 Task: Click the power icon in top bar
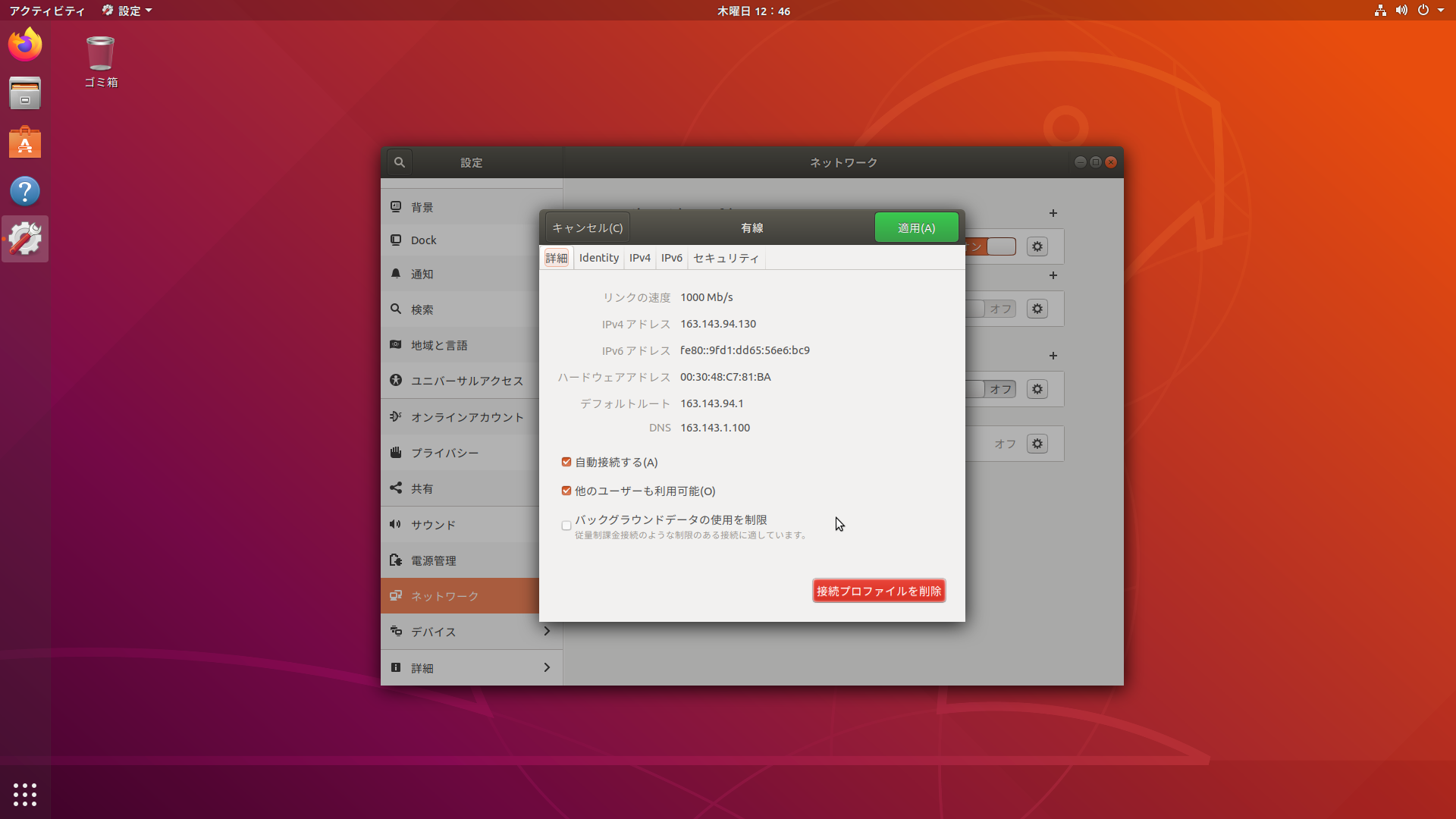1423,11
